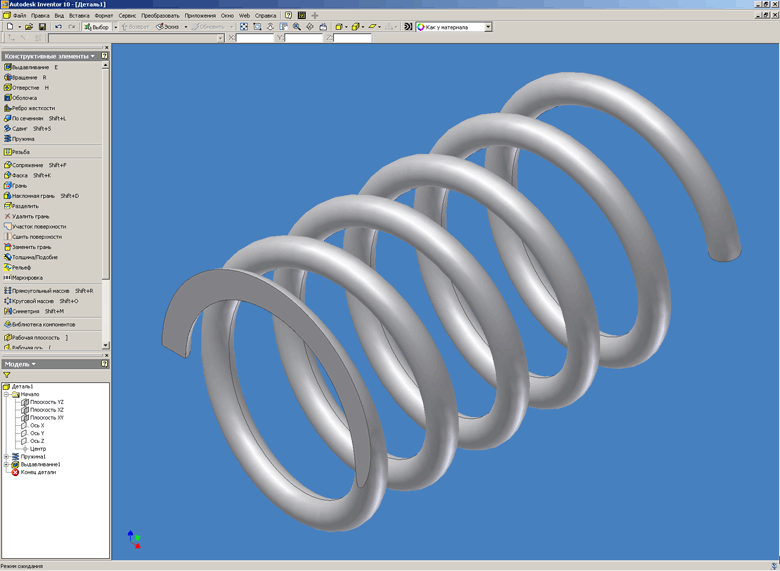Select the Грань tool
Viewport: 780px width, 571px height.
click(15, 186)
